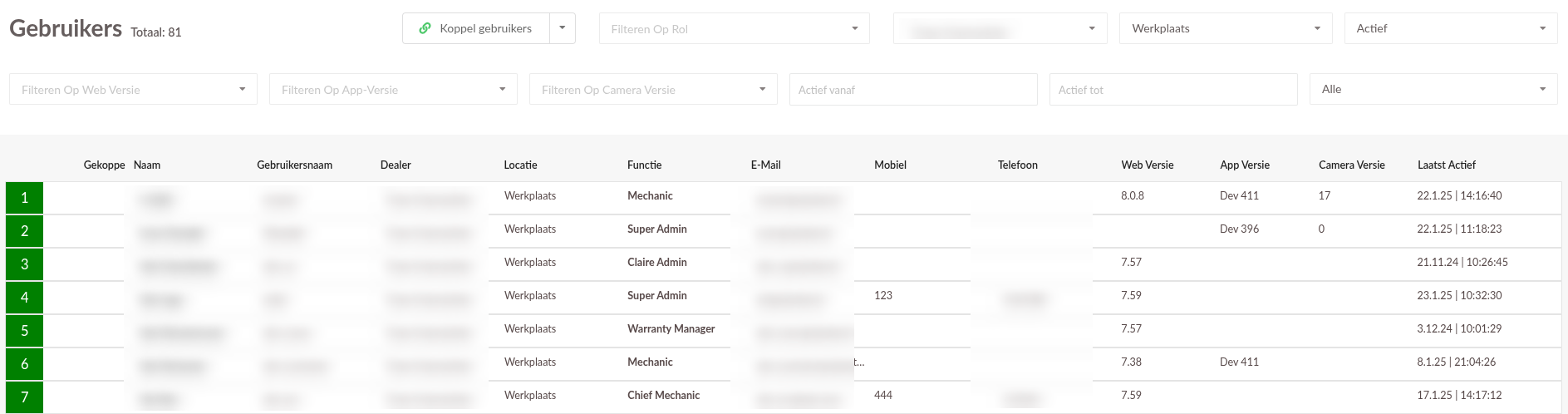Expand Filteren Op App-Versie dropdown
The width and height of the screenshot is (1568, 414).
[x=393, y=89]
